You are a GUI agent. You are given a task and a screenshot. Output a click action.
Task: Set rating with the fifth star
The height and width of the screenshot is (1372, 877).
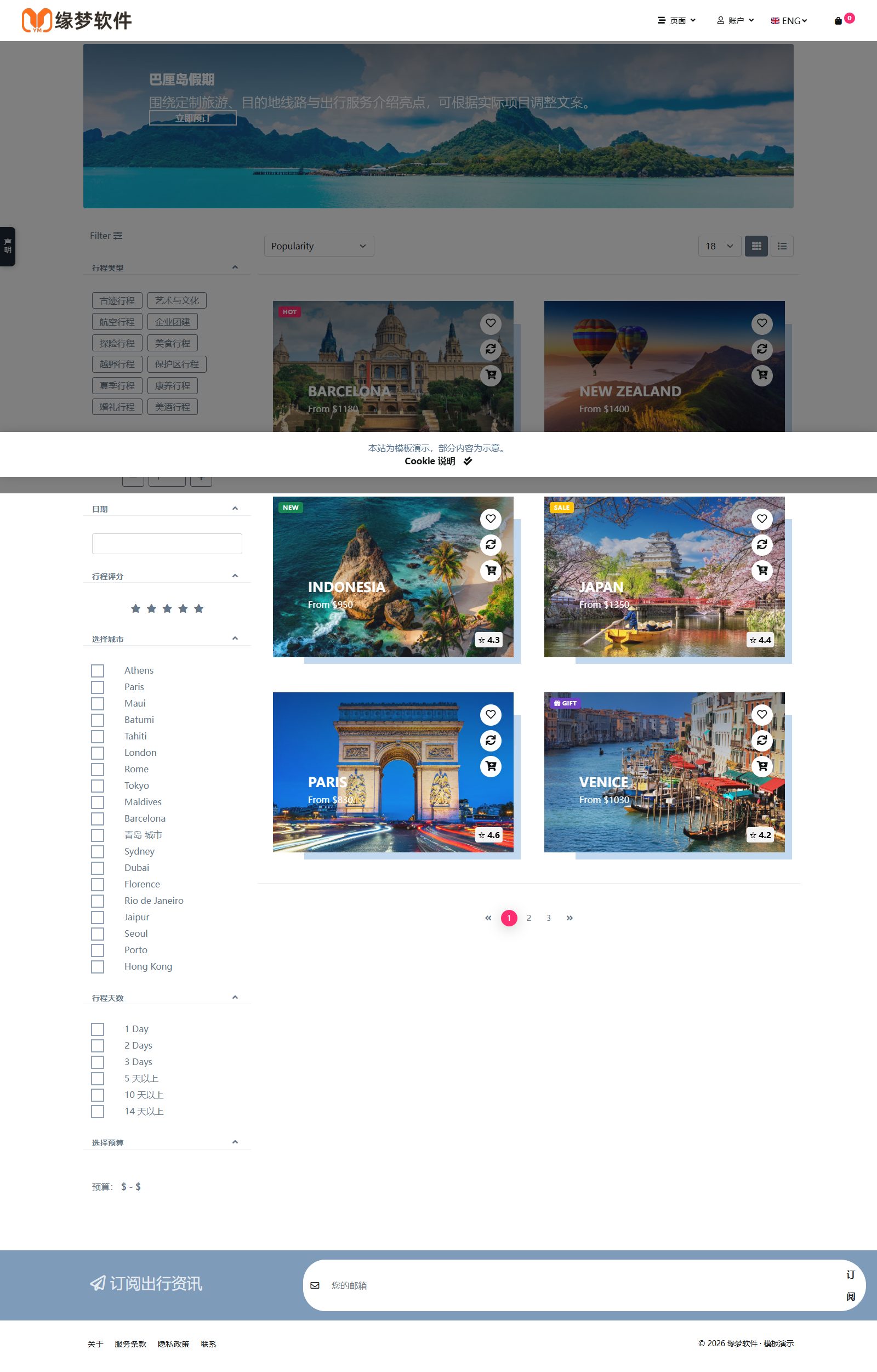[198, 608]
